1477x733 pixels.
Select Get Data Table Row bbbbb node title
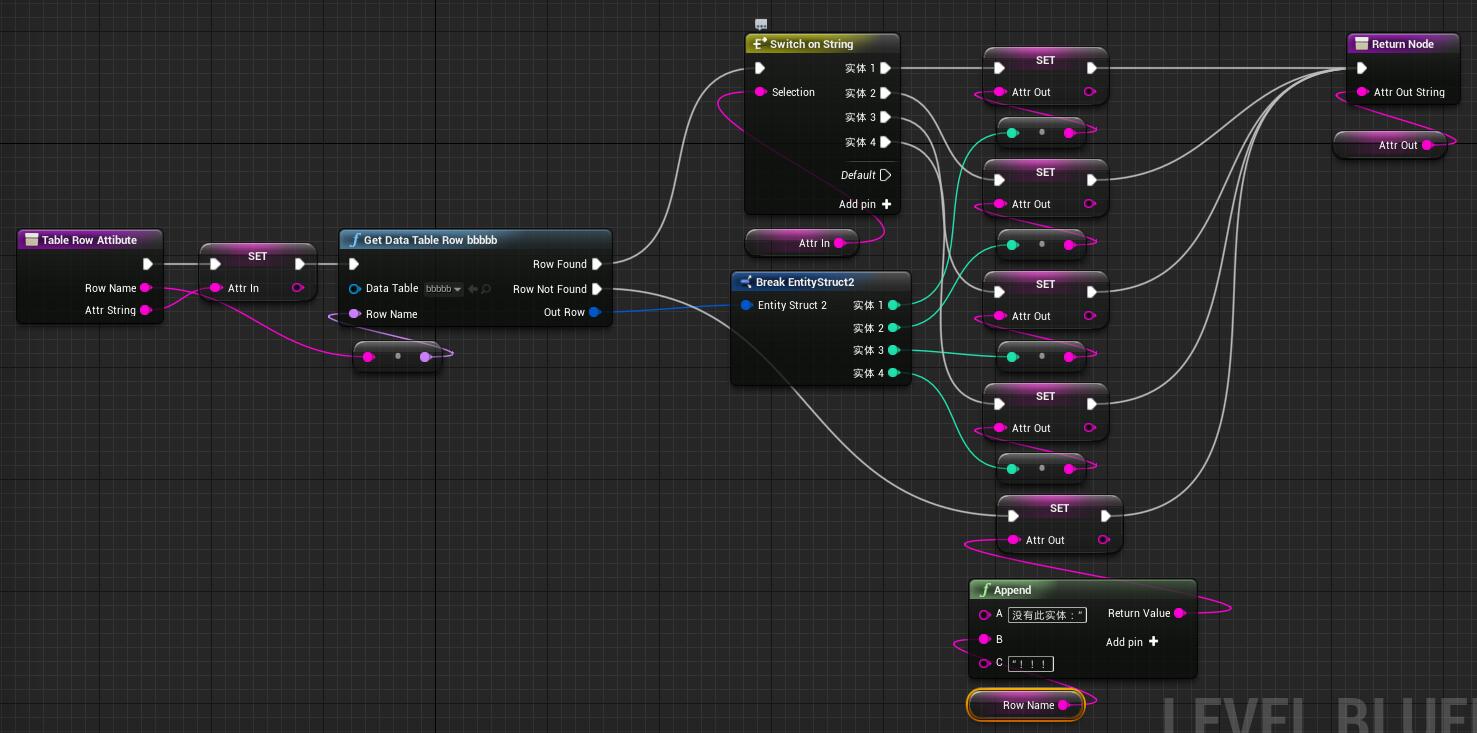[430, 240]
